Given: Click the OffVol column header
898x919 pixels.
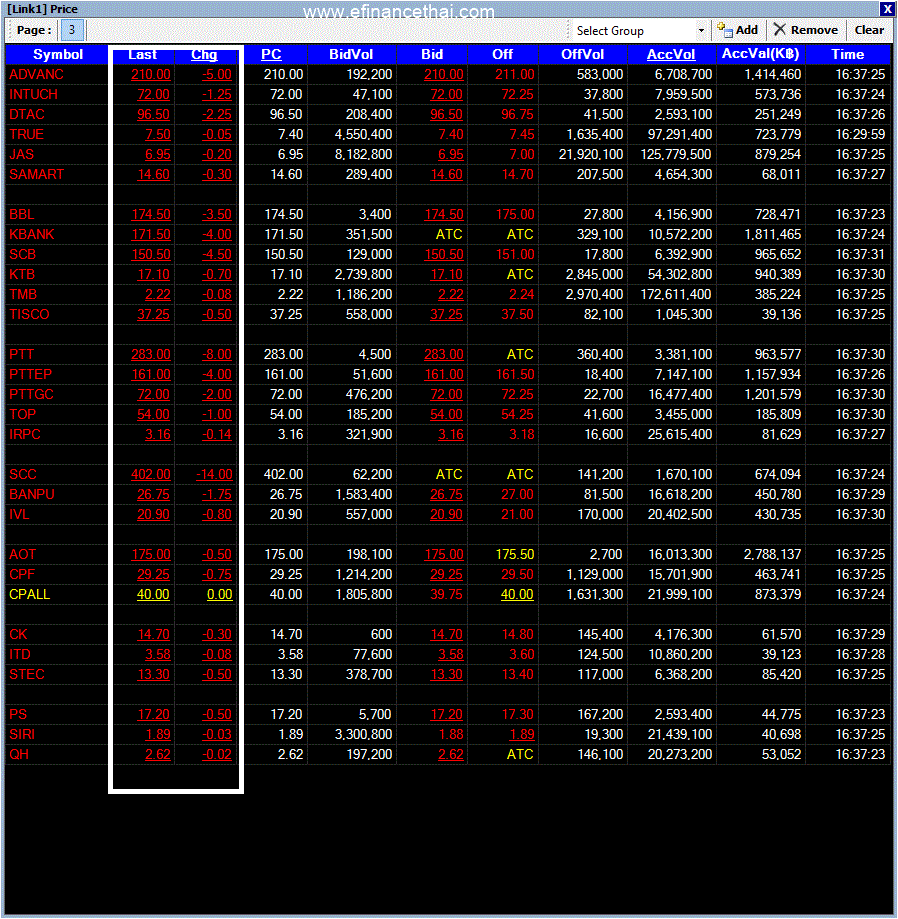Looking at the screenshot, I should (582, 55).
